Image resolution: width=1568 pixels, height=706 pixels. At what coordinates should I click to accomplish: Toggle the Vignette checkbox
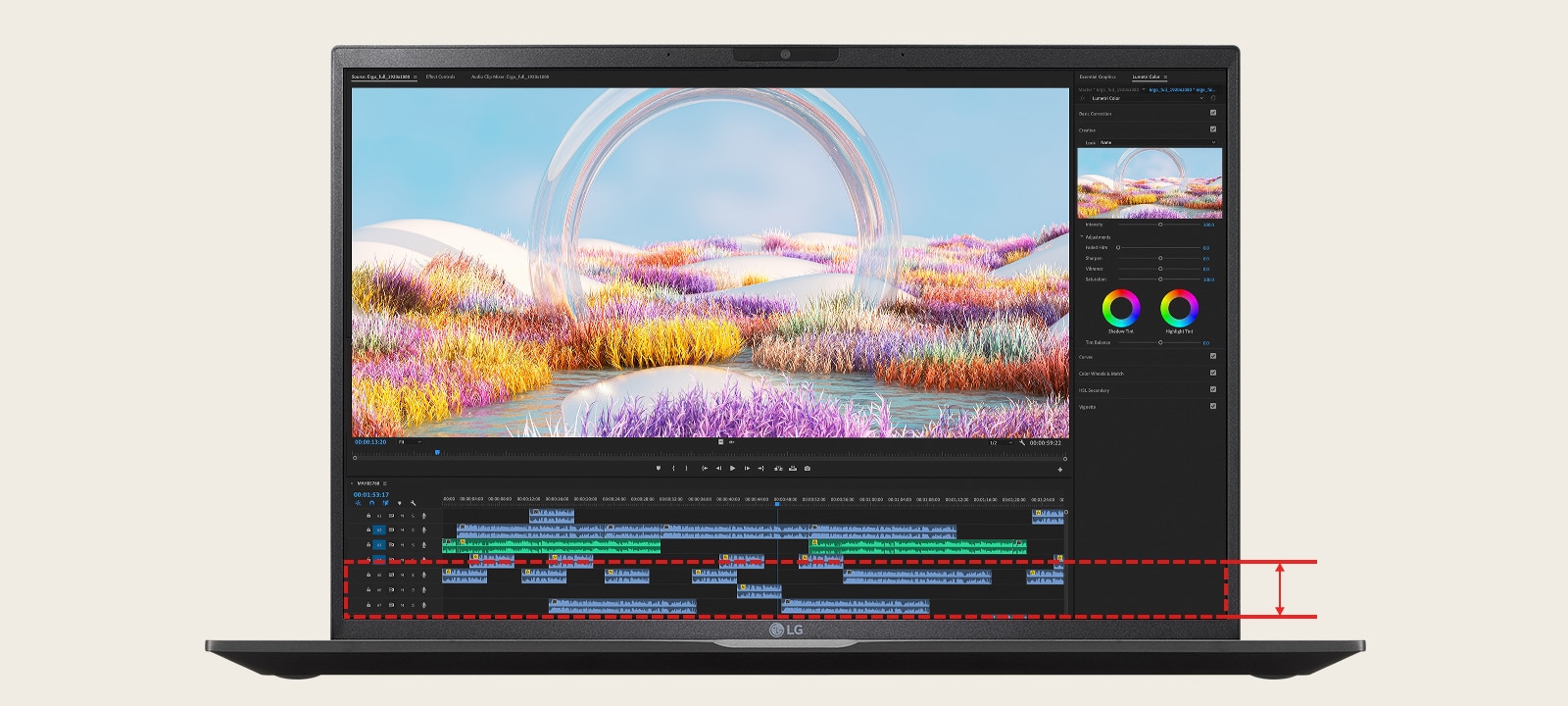tap(1212, 406)
